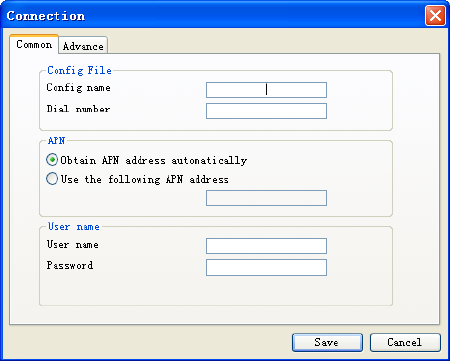Click the Config File group heading

(x=79, y=70)
